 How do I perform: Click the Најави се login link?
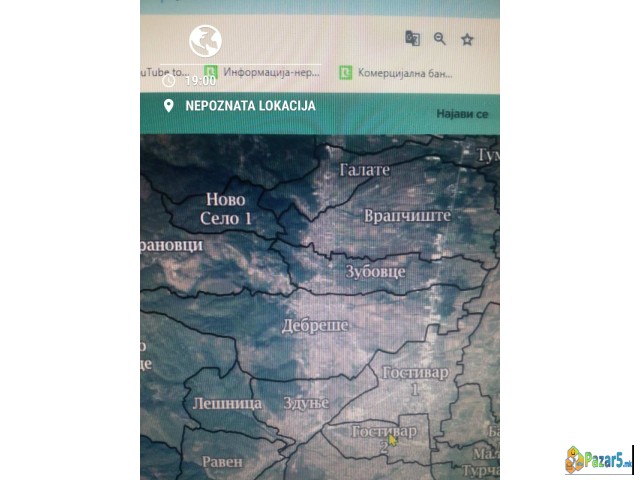point(462,114)
